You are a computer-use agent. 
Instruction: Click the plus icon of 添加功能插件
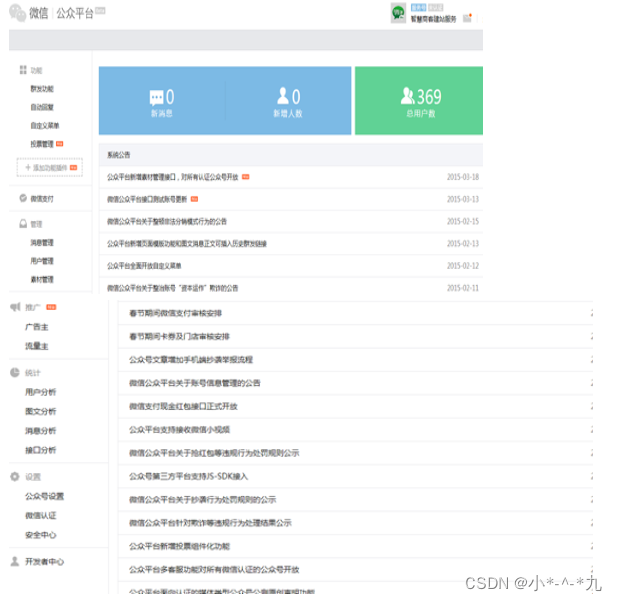point(28,167)
